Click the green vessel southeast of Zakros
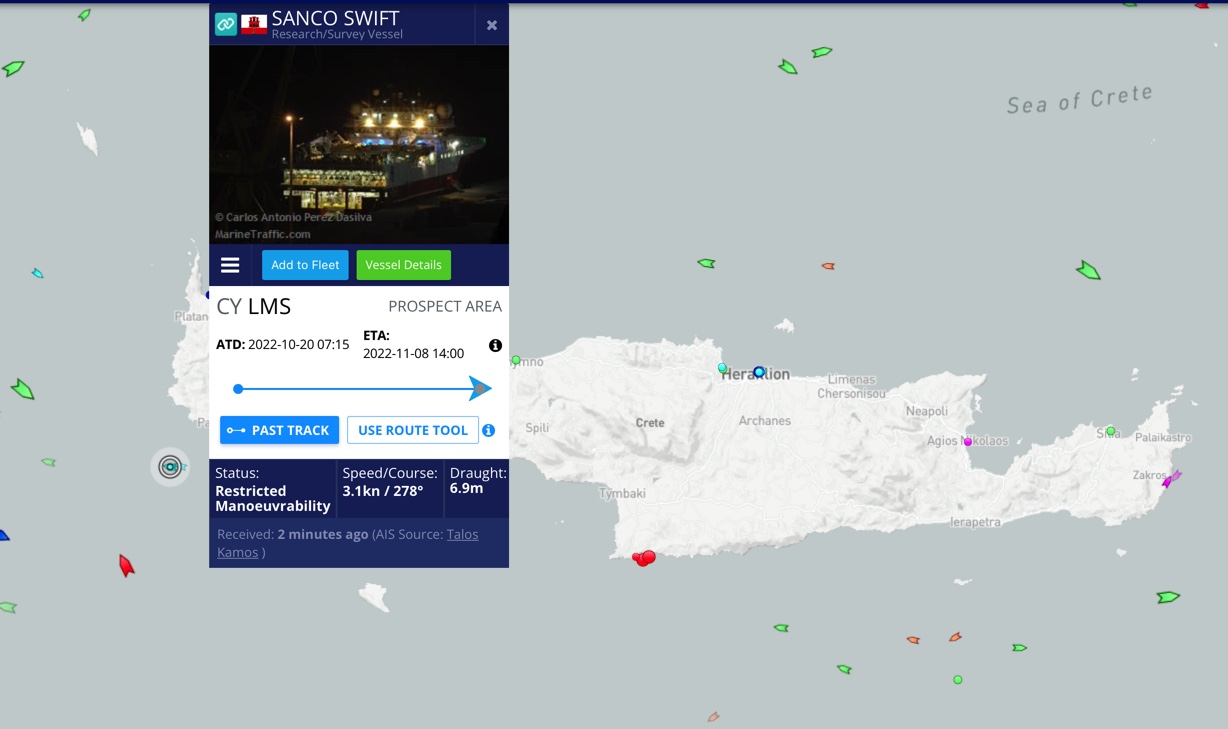Viewport: 1228px width, 729px height. (1168, 597)
